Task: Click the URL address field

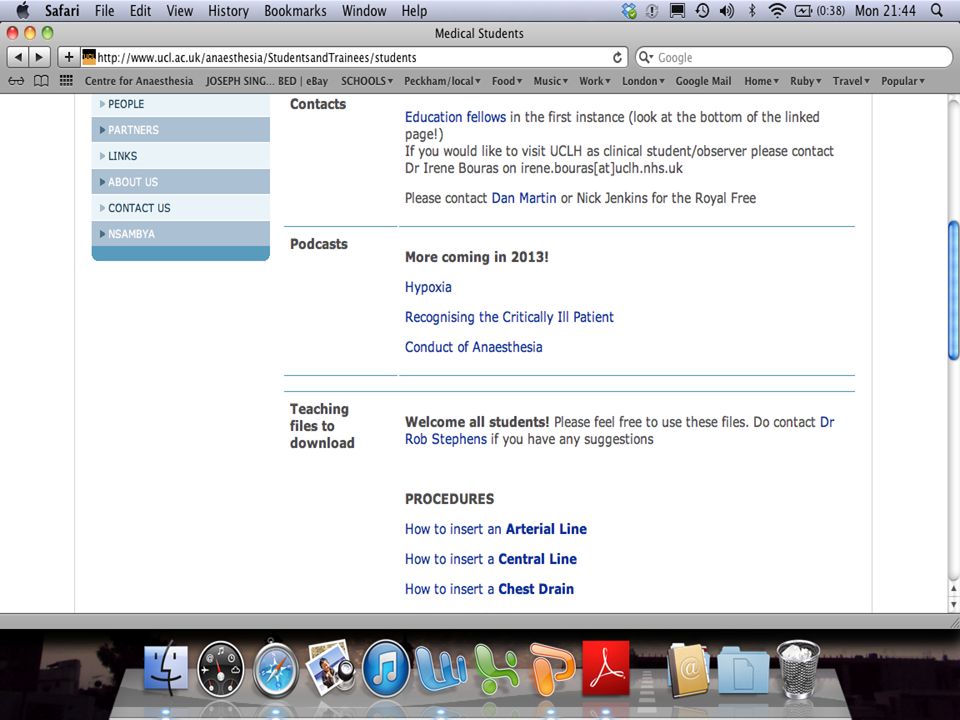Action: click(353, 57)
